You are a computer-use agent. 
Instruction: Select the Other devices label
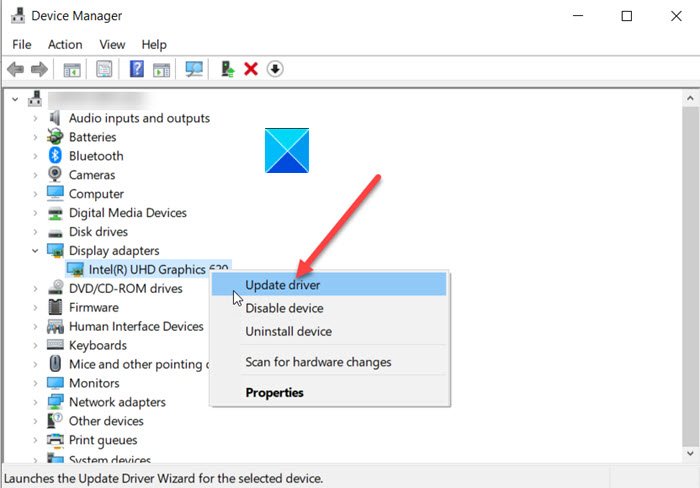click(106, 421)
